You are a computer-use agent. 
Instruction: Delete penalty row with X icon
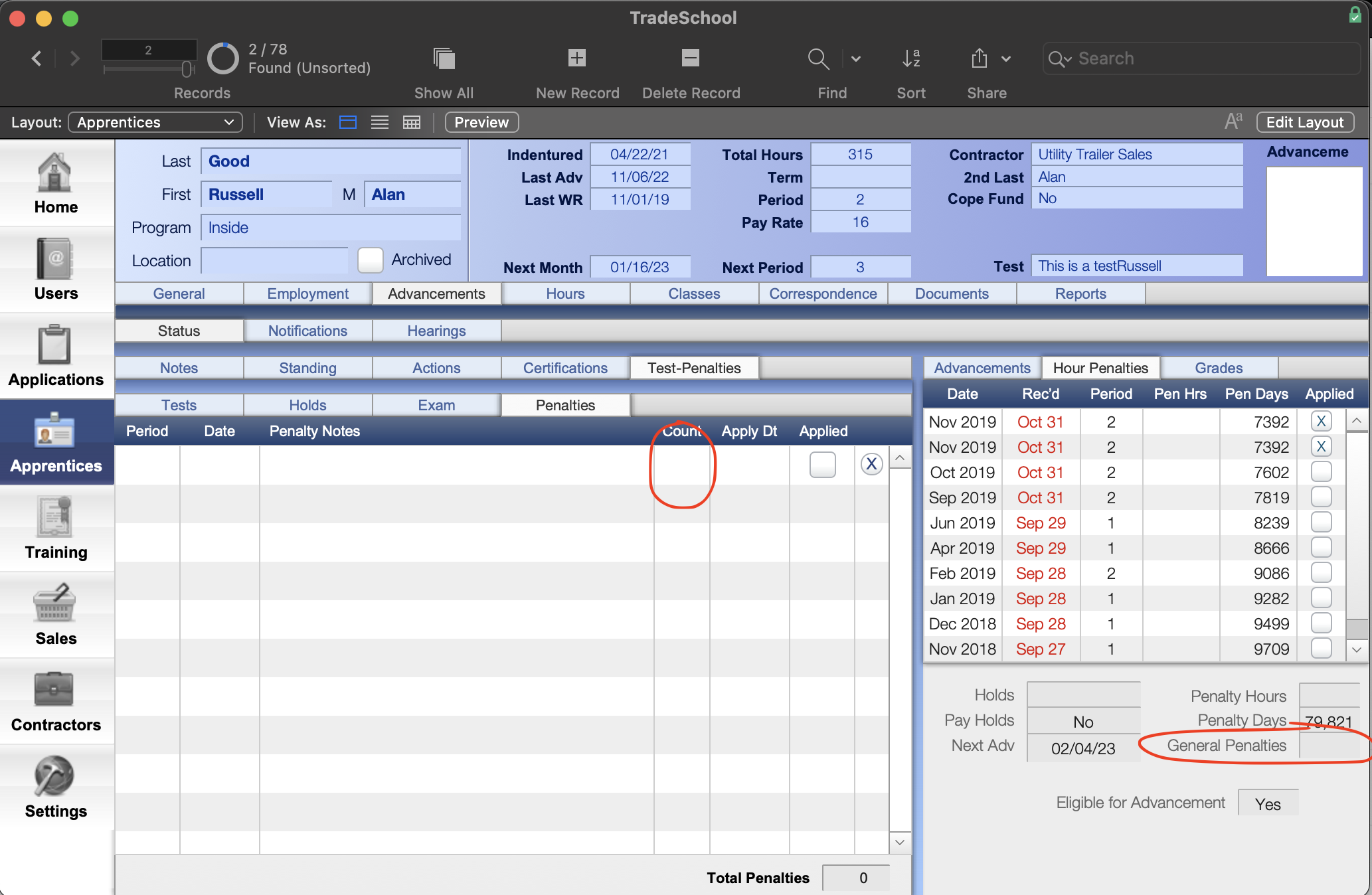pos(871,463)
